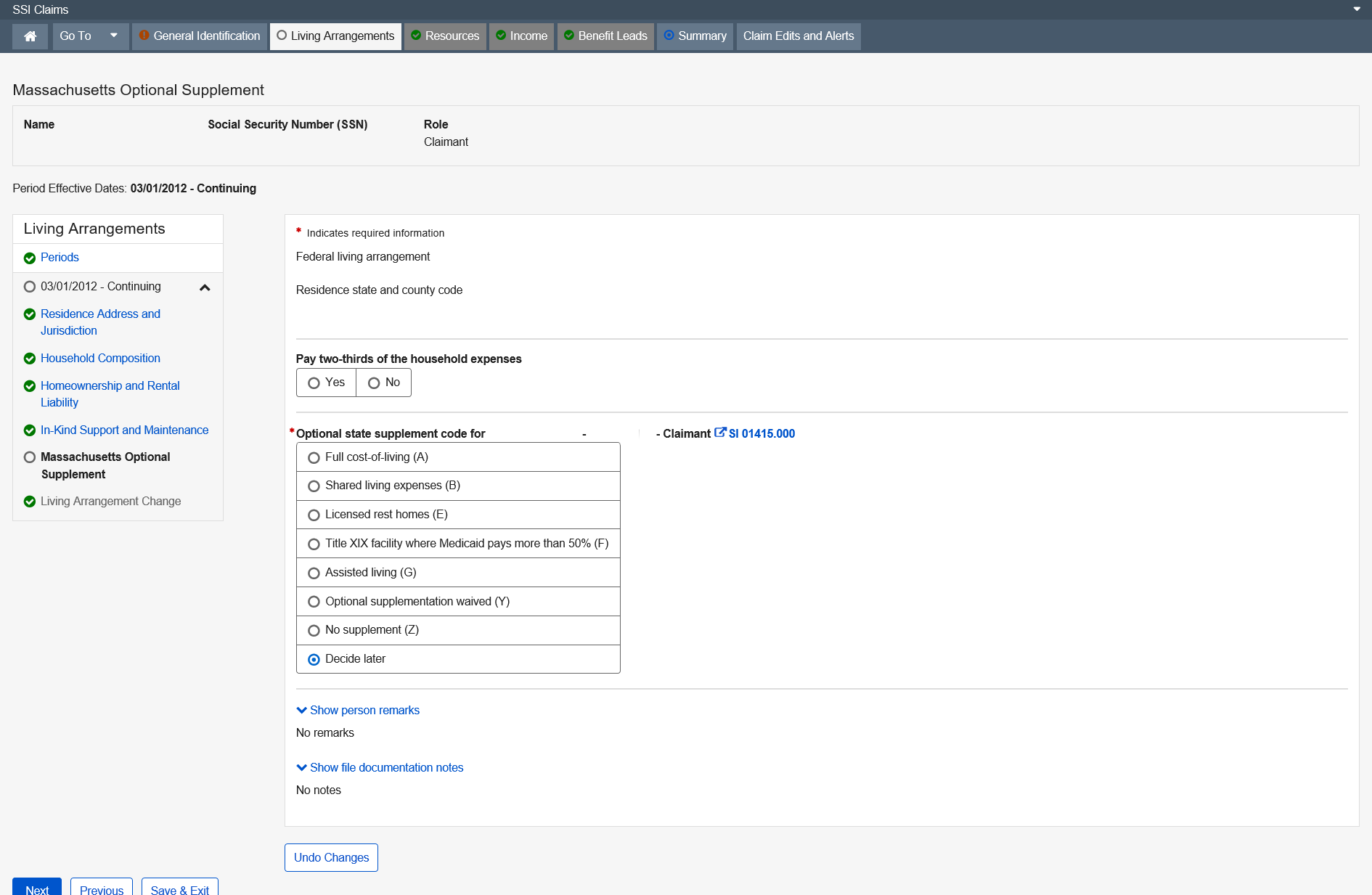
Task: Click the Undo Changes button
Action: [x=331, y=857]
